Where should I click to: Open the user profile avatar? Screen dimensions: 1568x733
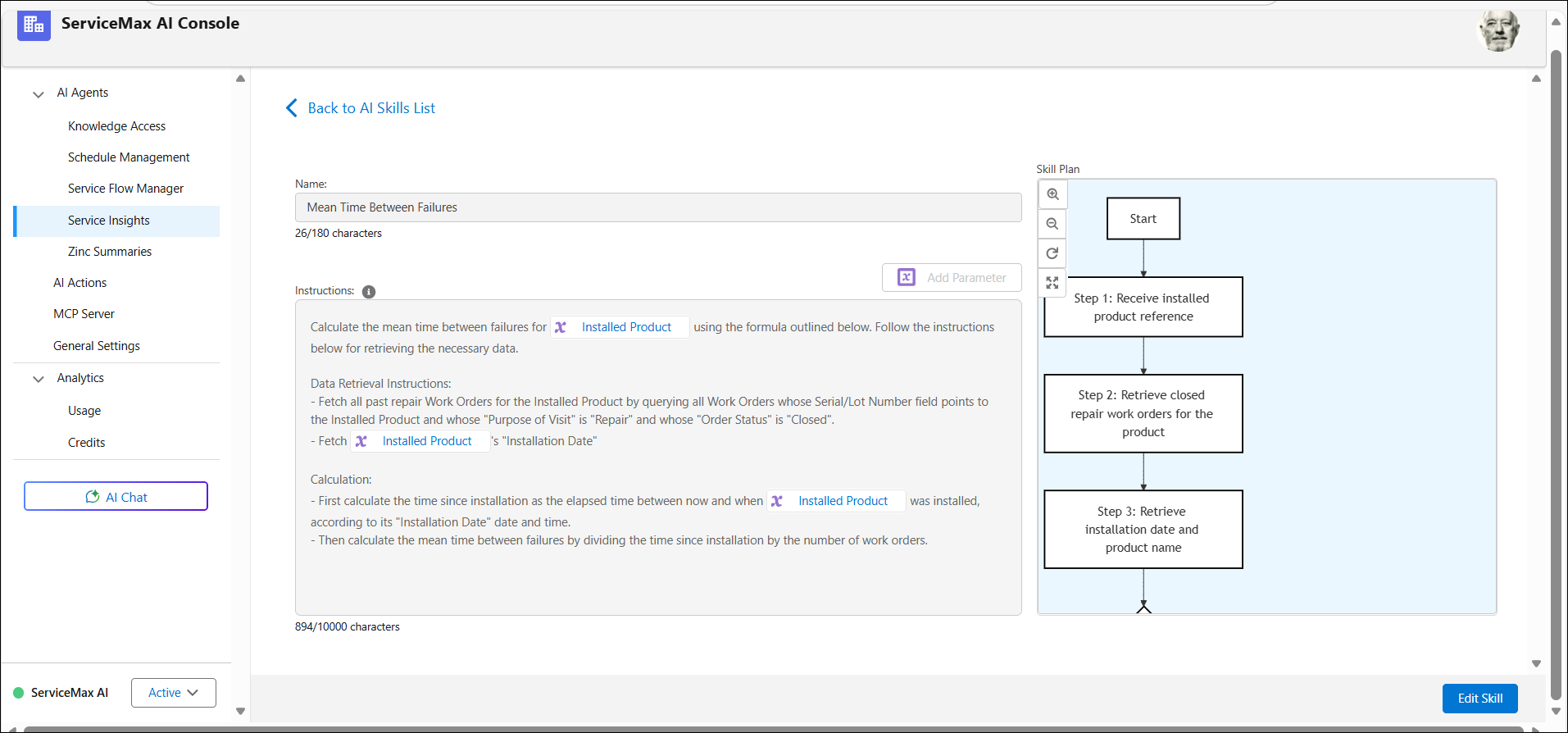tap(1498, 31)
